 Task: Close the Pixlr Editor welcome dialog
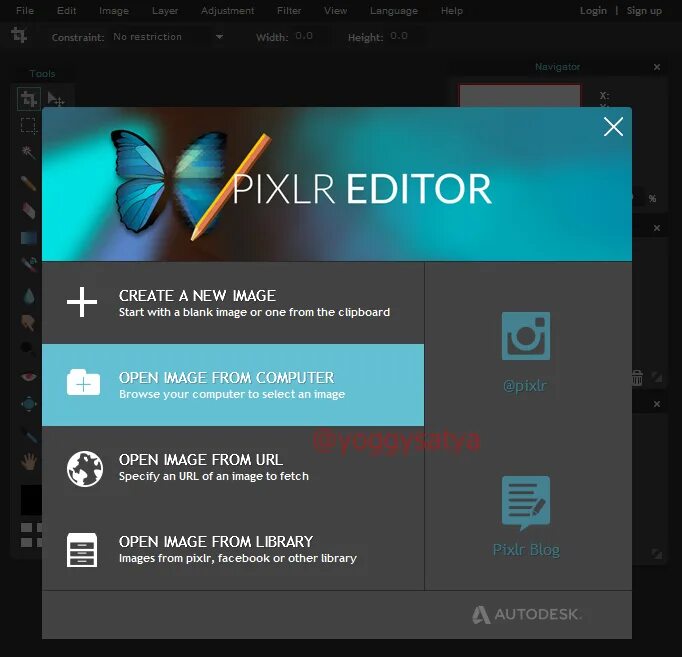[x=613, y=127]
